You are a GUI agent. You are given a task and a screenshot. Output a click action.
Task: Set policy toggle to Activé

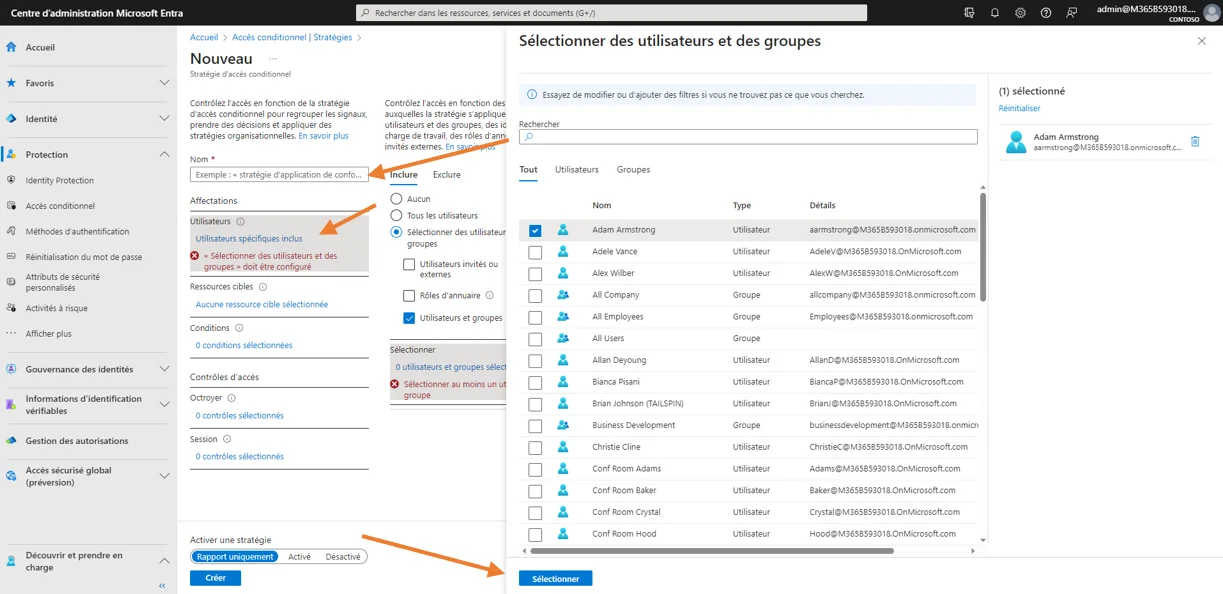pyautogui.click(x=299, y=557)
